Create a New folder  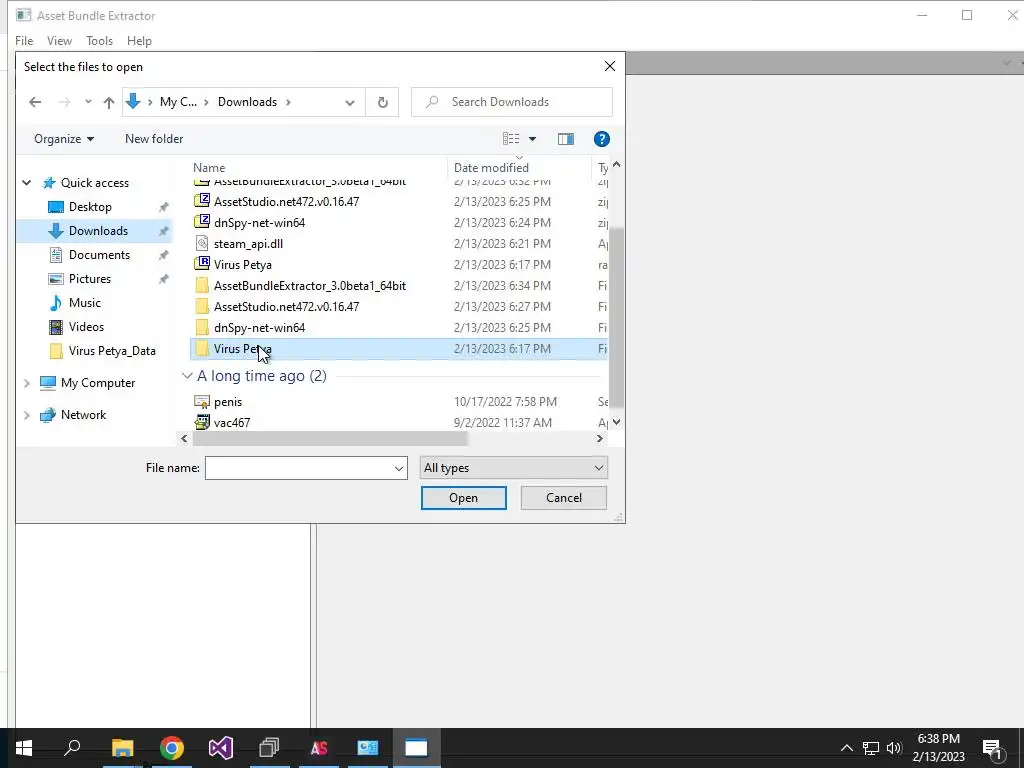(x=154, y=138)
